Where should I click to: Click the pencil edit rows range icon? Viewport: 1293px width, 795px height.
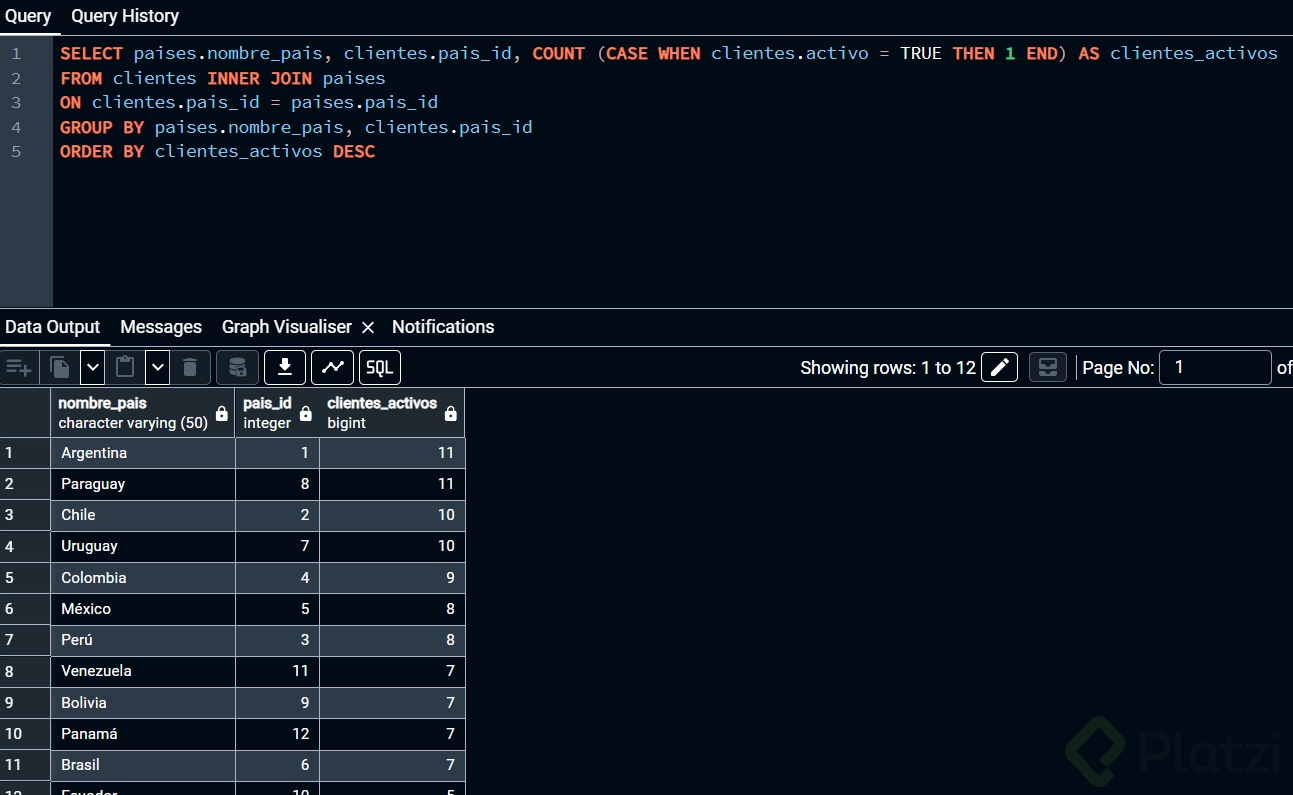pyautogui.click(x=999, y=368)
